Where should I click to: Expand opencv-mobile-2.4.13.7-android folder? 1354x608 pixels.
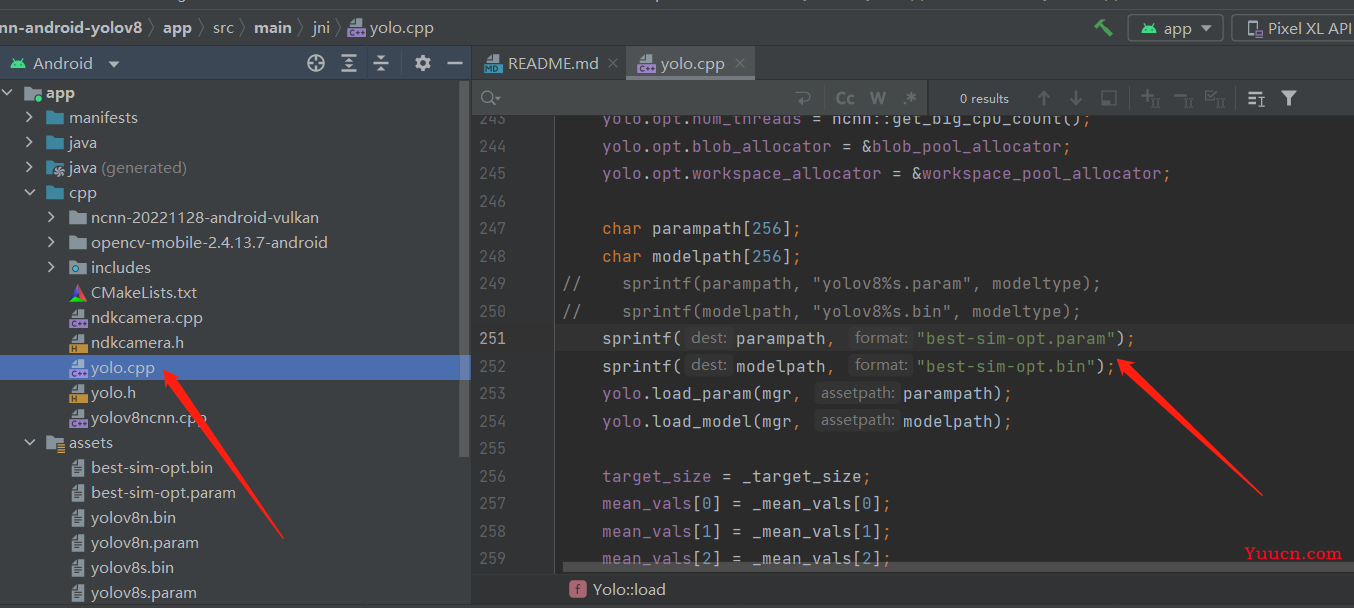[52, 242]
